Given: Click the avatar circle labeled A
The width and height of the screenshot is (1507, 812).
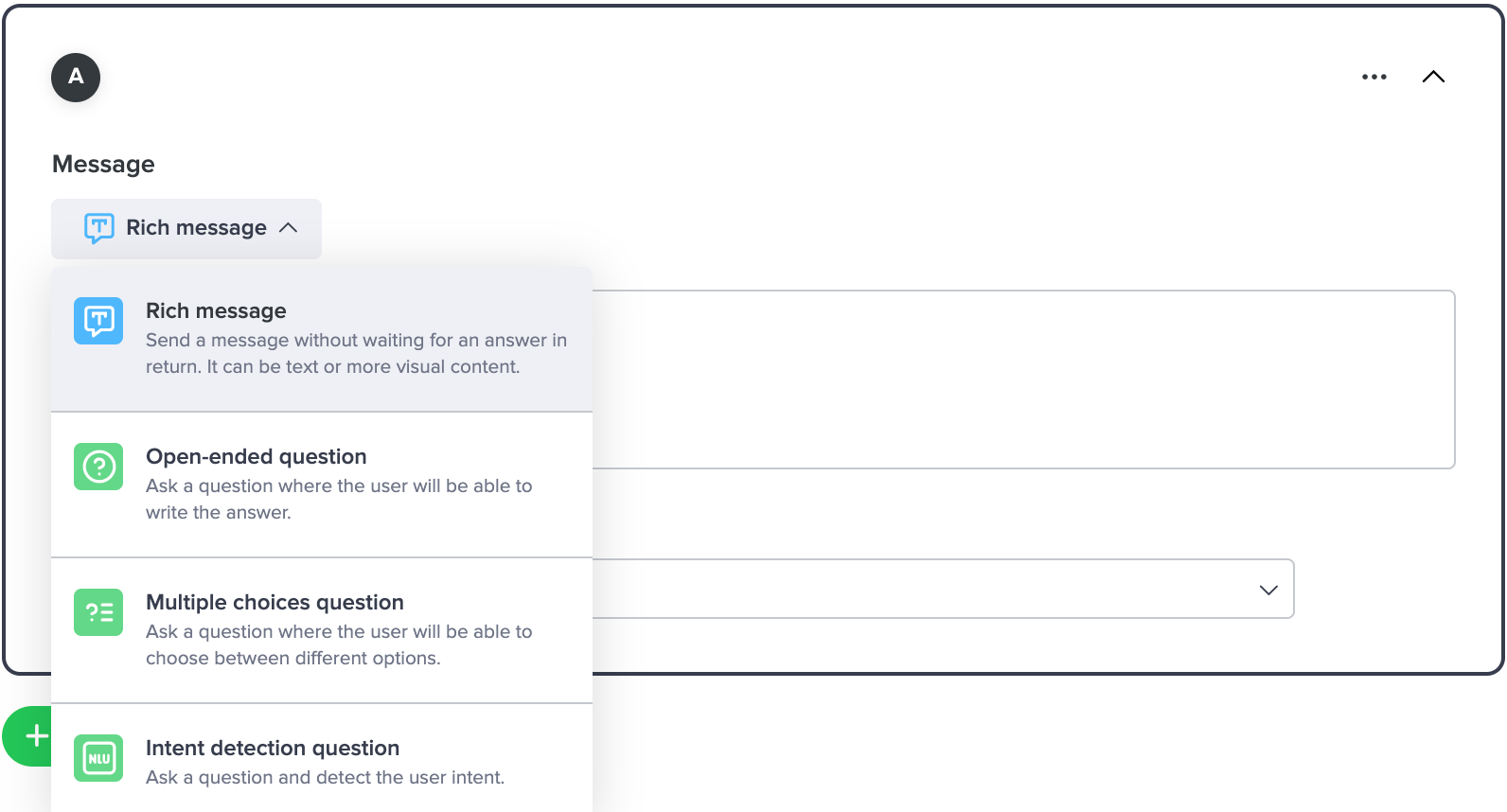Looking at the screenshot, I should point(76,78).
